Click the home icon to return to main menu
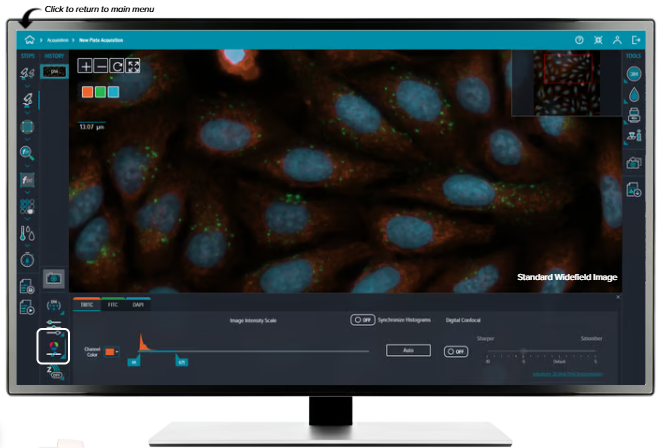 [x=29, y=40]
